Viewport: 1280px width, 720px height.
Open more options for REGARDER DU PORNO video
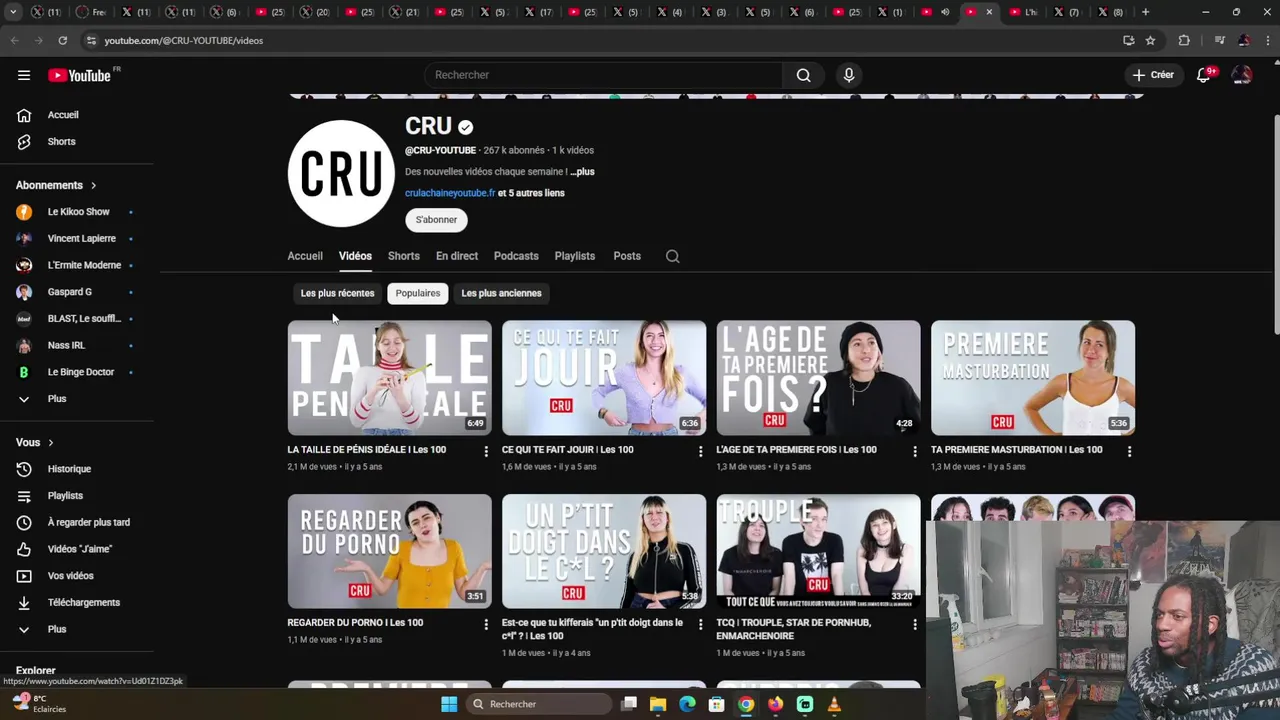486,625
